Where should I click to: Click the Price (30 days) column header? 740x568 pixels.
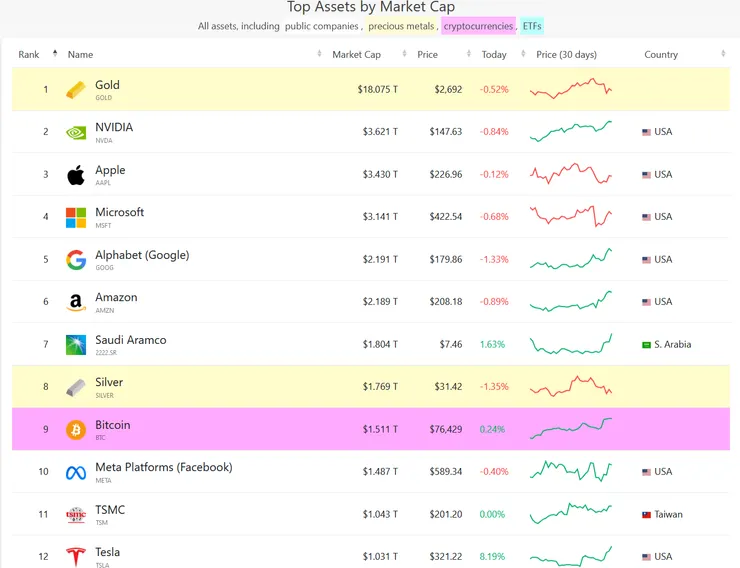click(566, 54)
